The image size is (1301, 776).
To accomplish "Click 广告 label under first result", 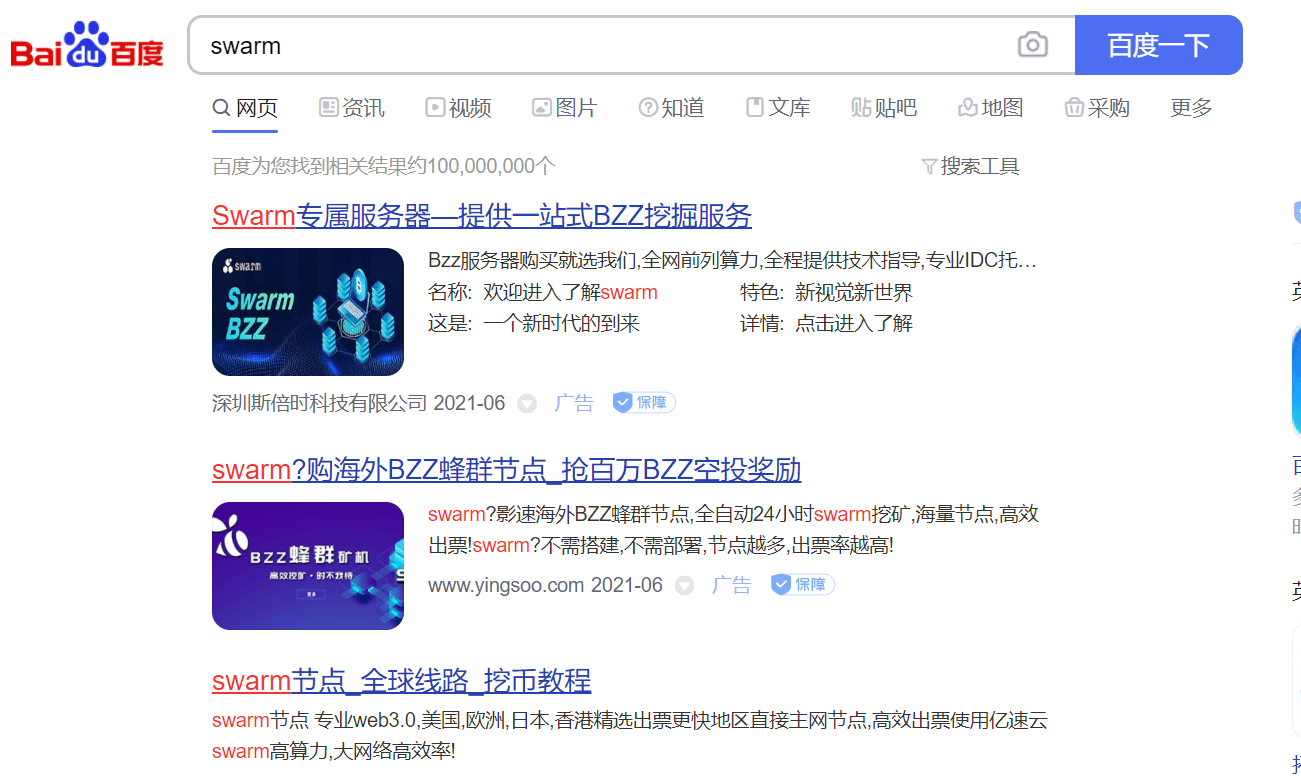I will 574,403.
